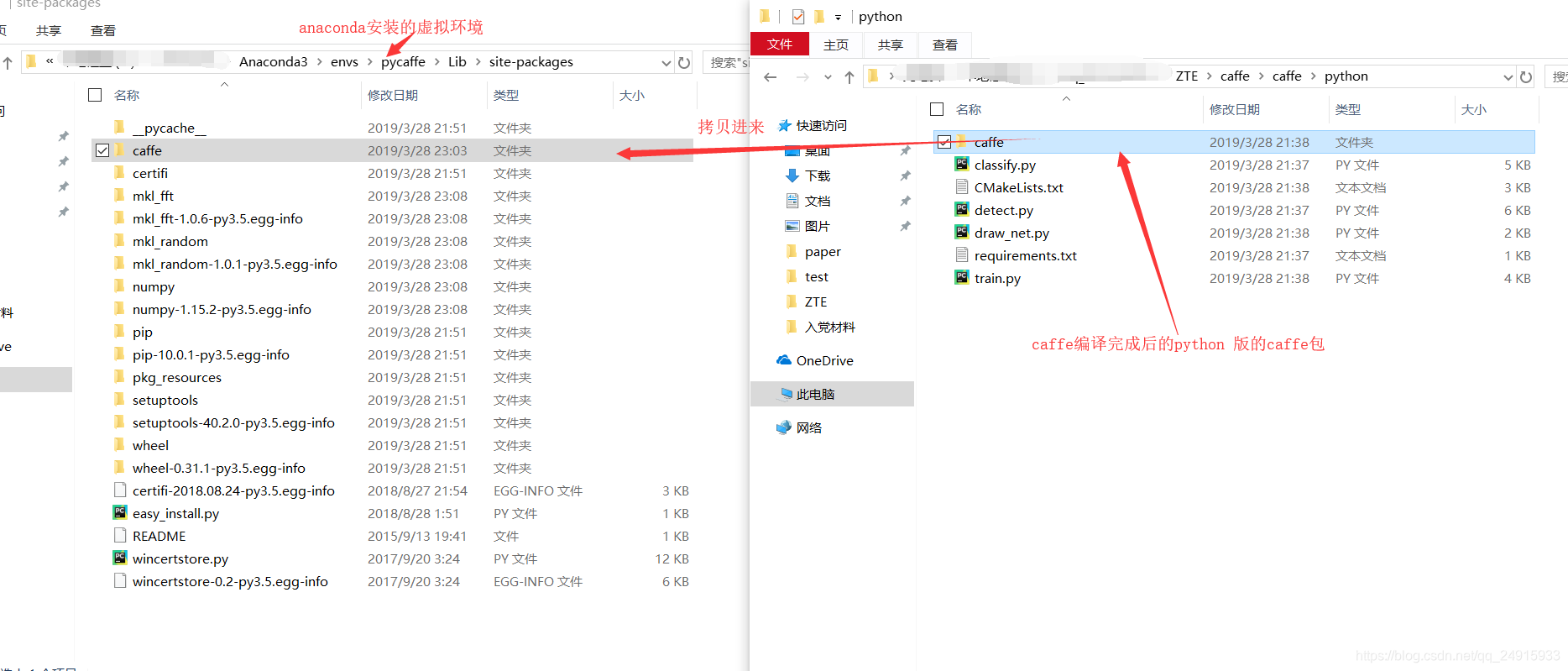
Task: Expand quick access toolbar dropdown in title bar
Action: point(838,17)
